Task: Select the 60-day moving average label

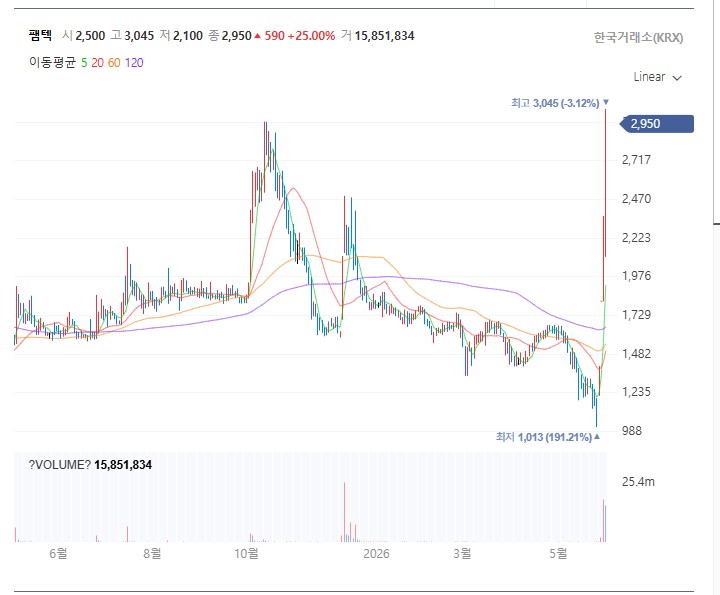Action: pos(114,63)
